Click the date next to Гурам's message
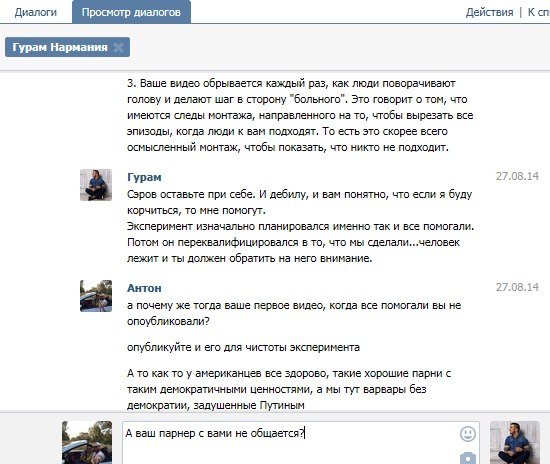The height and width of the screenshot is (464, 550). (517, 176)
